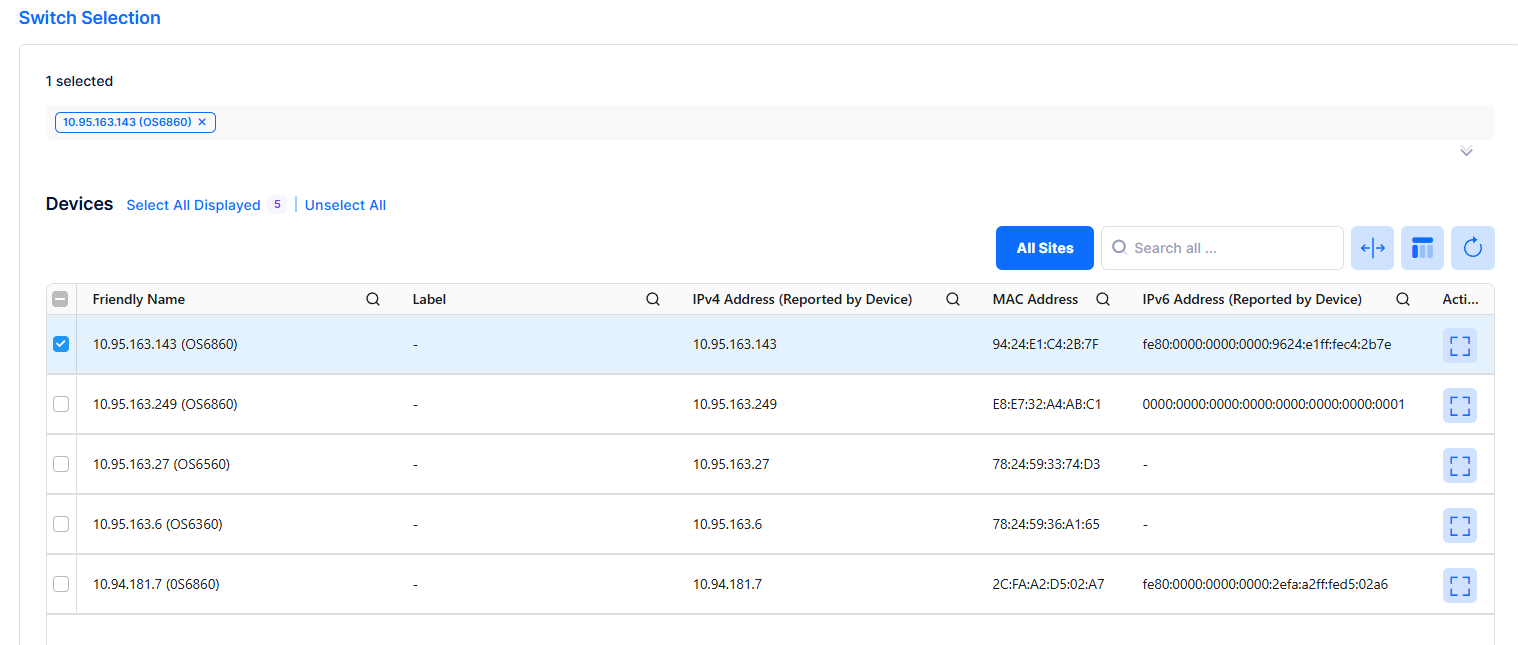Viewport: 1518px width, 645px height.
Task: Check the 10.95.163.6 row checkbox
Action: pyautogui.click(x=61, y=524)
